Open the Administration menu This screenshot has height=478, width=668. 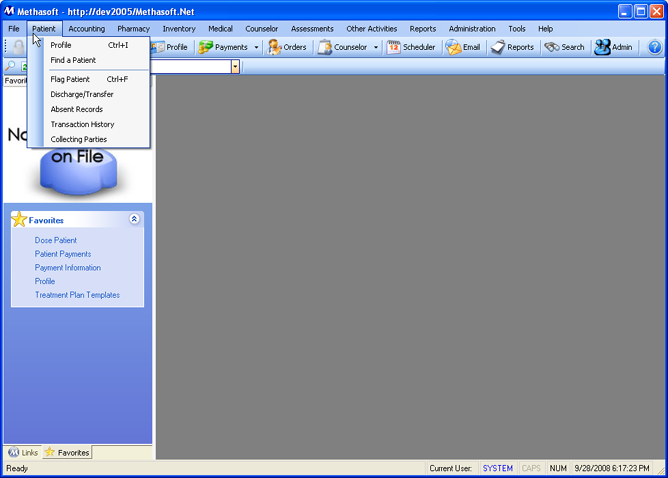472,29
